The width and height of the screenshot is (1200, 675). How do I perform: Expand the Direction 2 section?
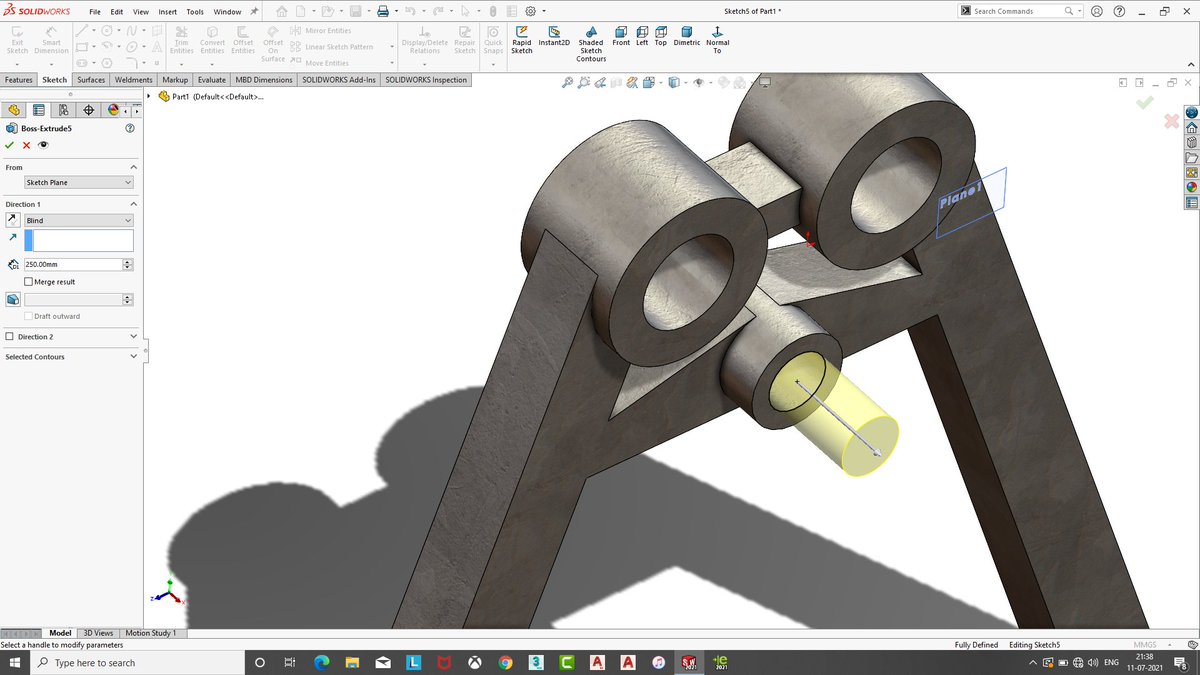point(134,337)
